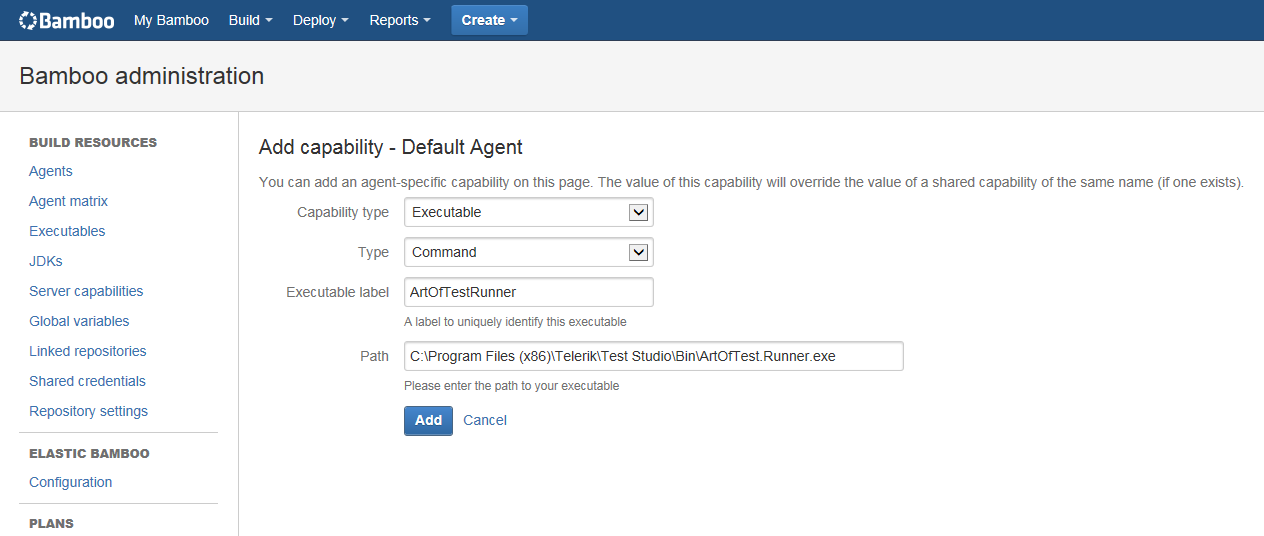1264x536 pixels.
Task: Open Server capabilities link
Action: tap(86, 291)
